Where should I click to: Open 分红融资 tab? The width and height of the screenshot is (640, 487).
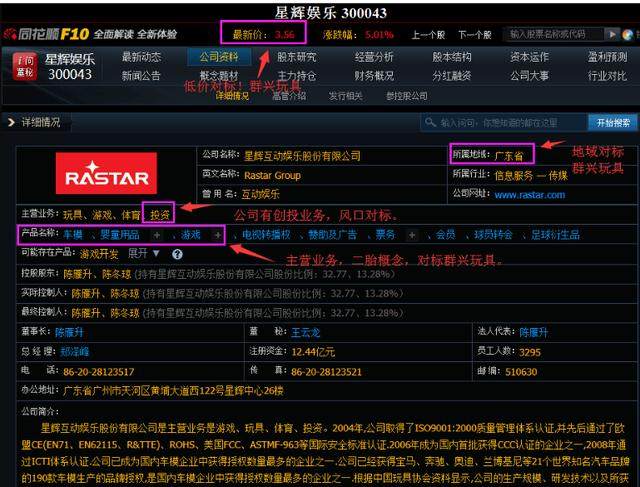tap(452, 76)
